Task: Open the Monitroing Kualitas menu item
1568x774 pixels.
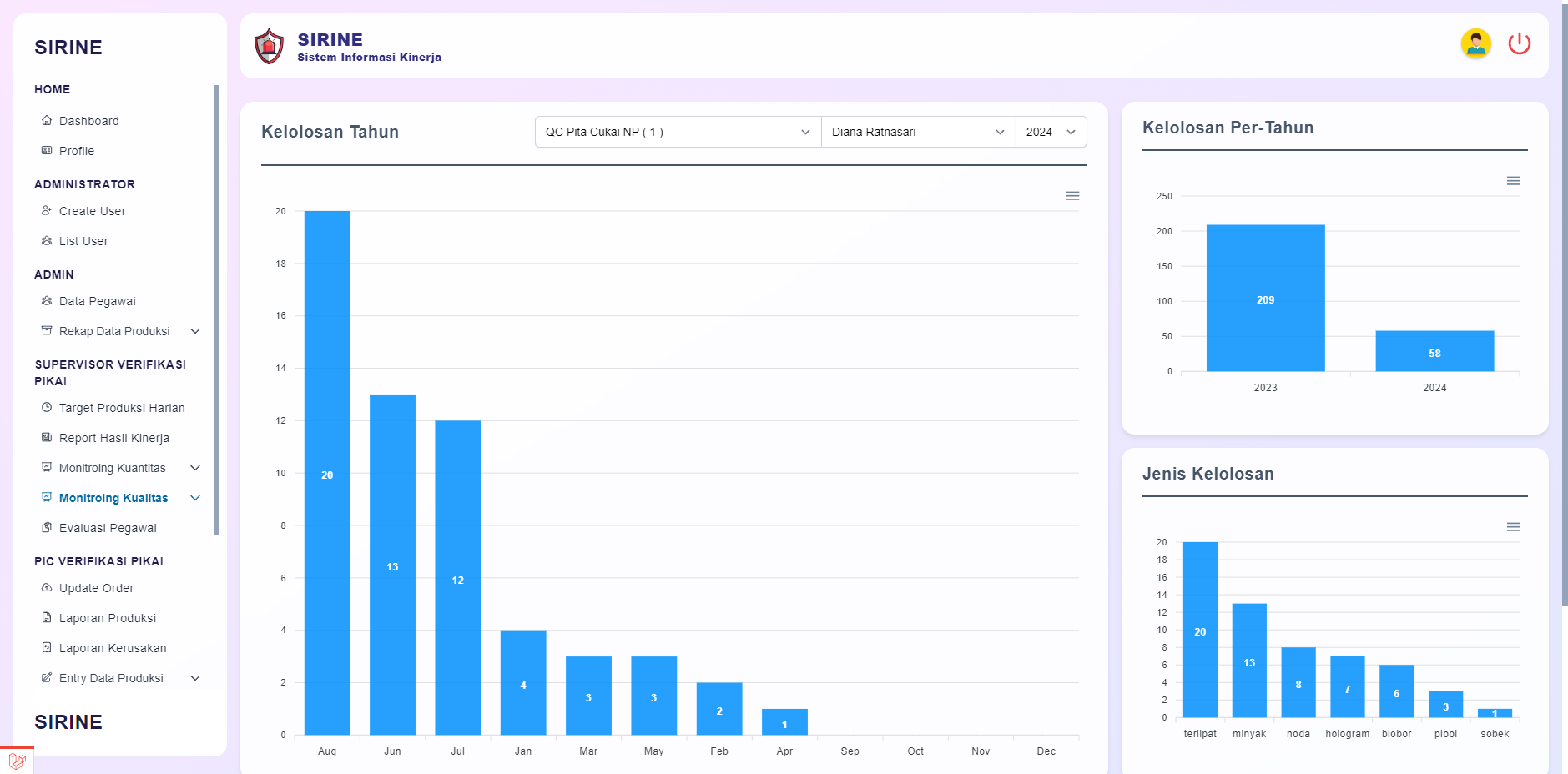Action: click(x=113, y=498)
